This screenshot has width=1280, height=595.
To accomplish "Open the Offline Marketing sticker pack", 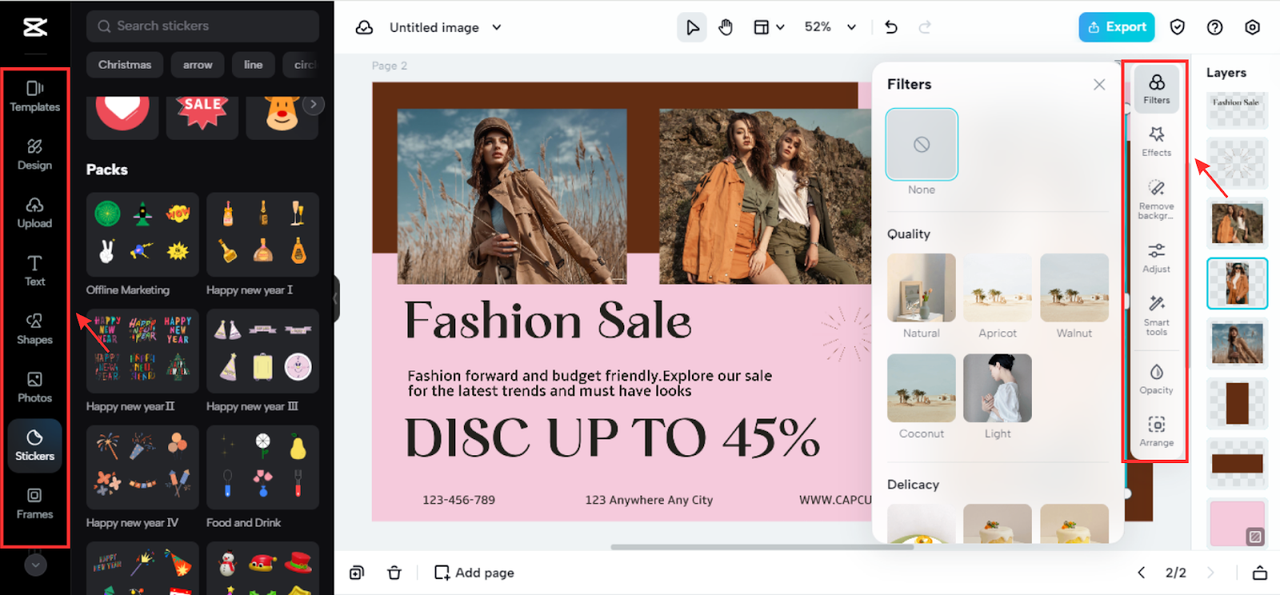I will coord(143,235).
